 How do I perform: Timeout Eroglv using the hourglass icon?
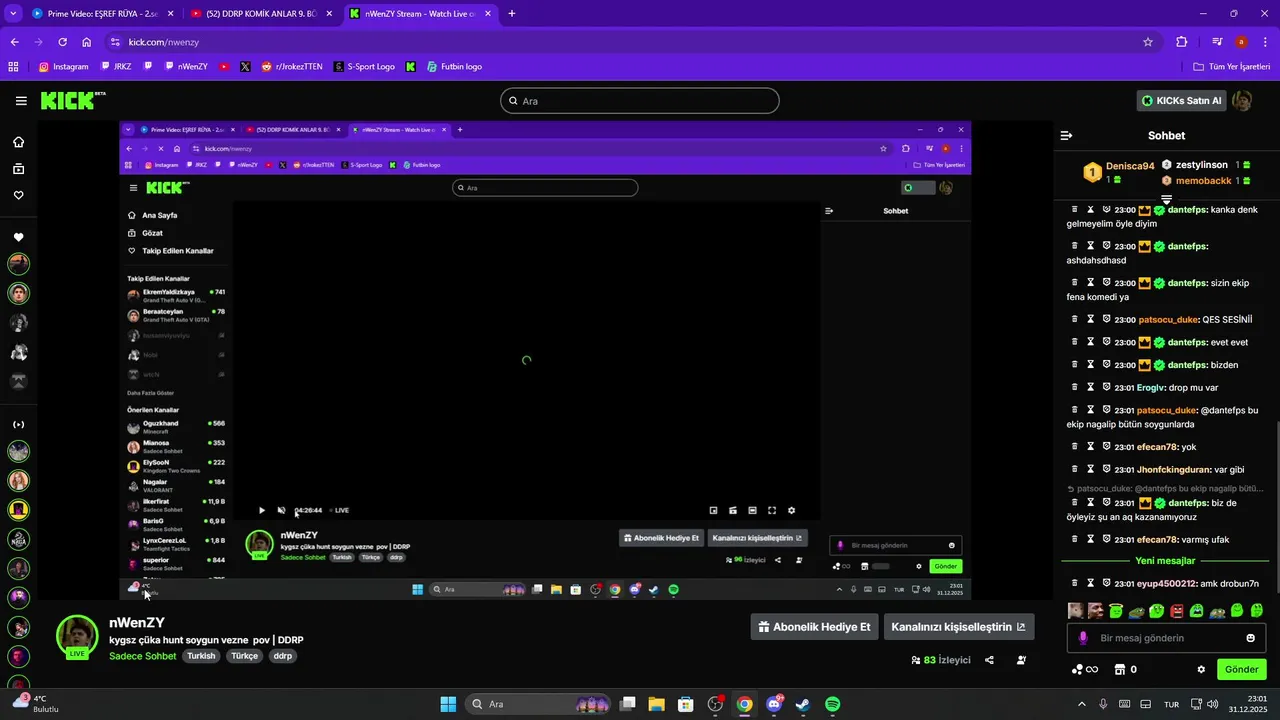point(1091,387)
